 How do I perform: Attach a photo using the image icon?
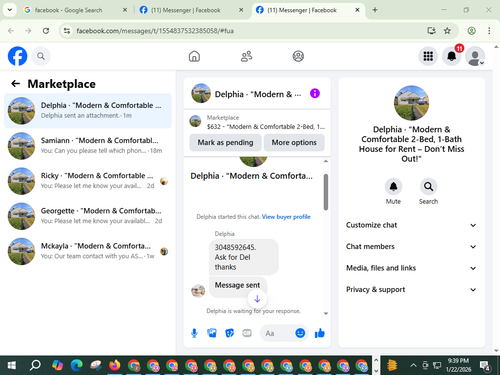212,333
